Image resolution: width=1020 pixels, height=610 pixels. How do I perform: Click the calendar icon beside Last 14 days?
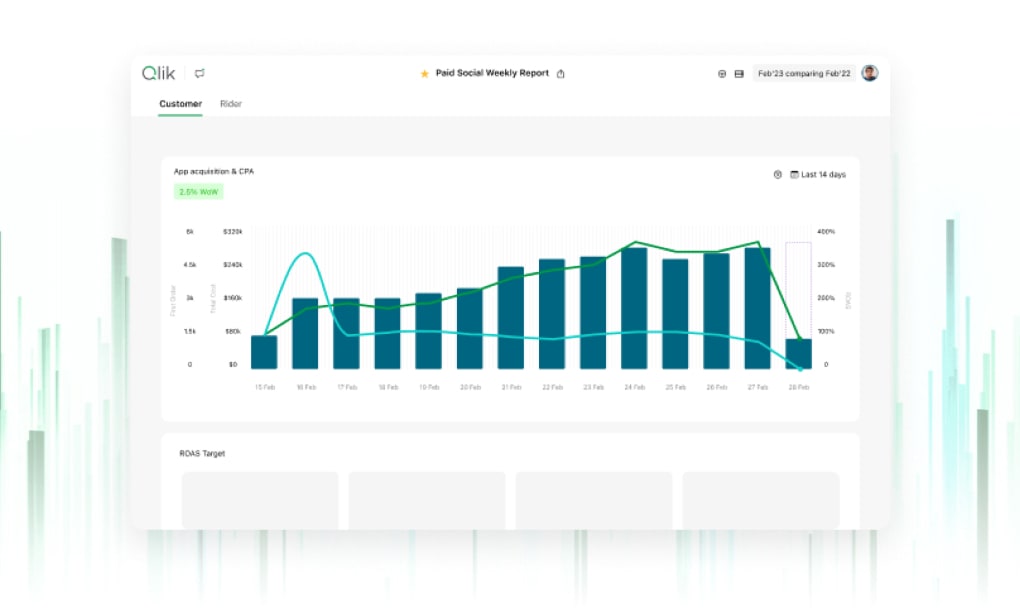(794, 175)
